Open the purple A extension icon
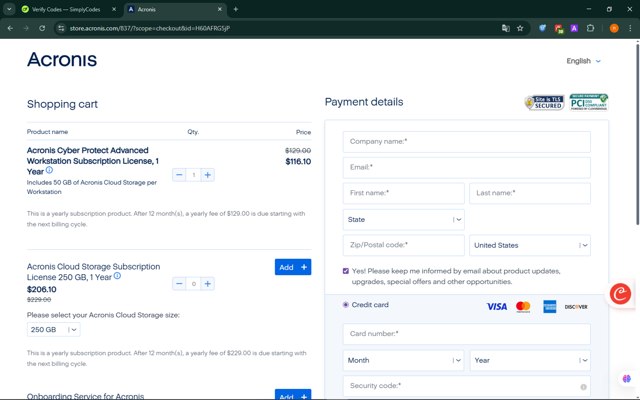The width and height of the screenshot is (640, 400). pyautogui.click(x=574, y=28)
